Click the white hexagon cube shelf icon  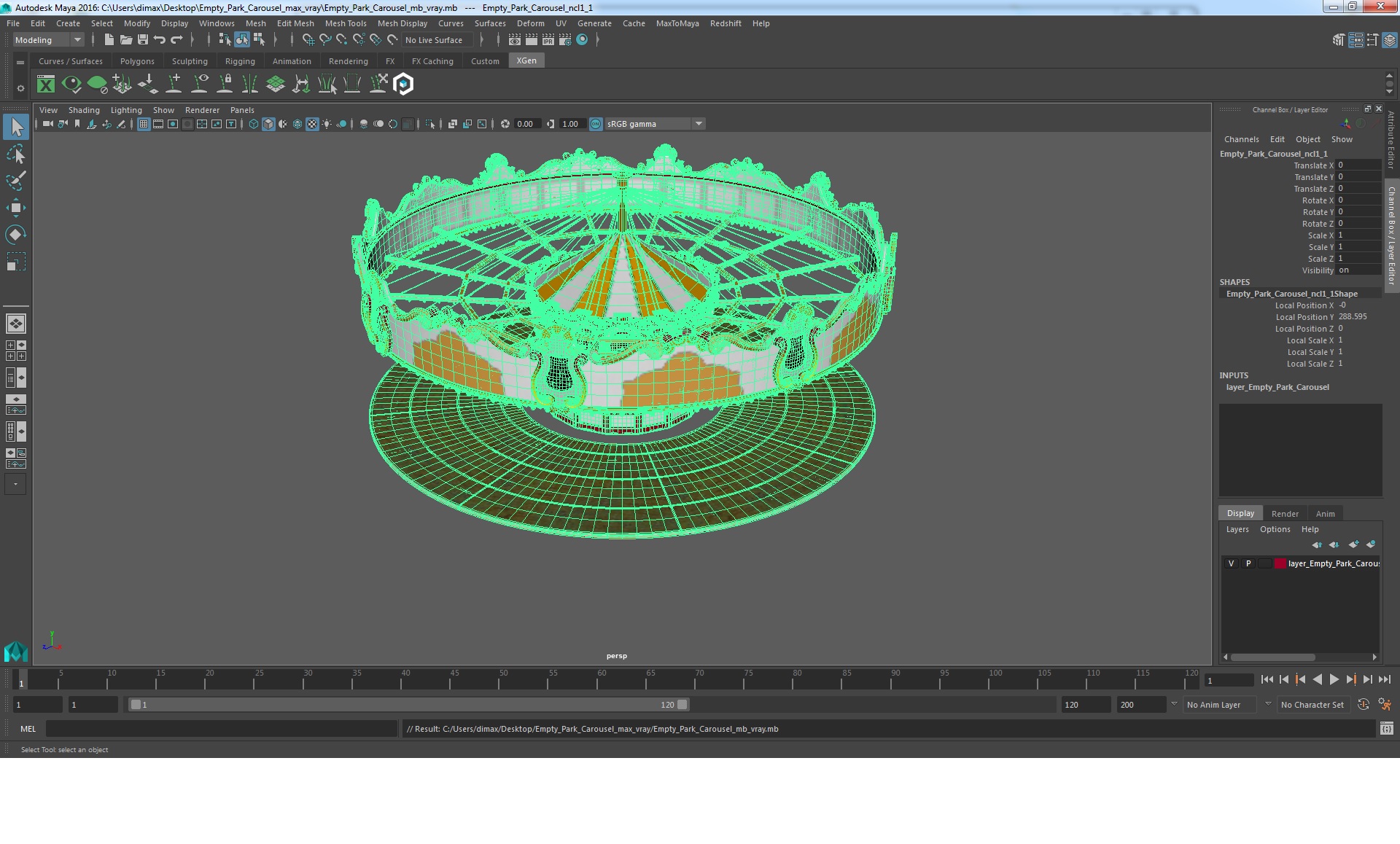(403, 85)
